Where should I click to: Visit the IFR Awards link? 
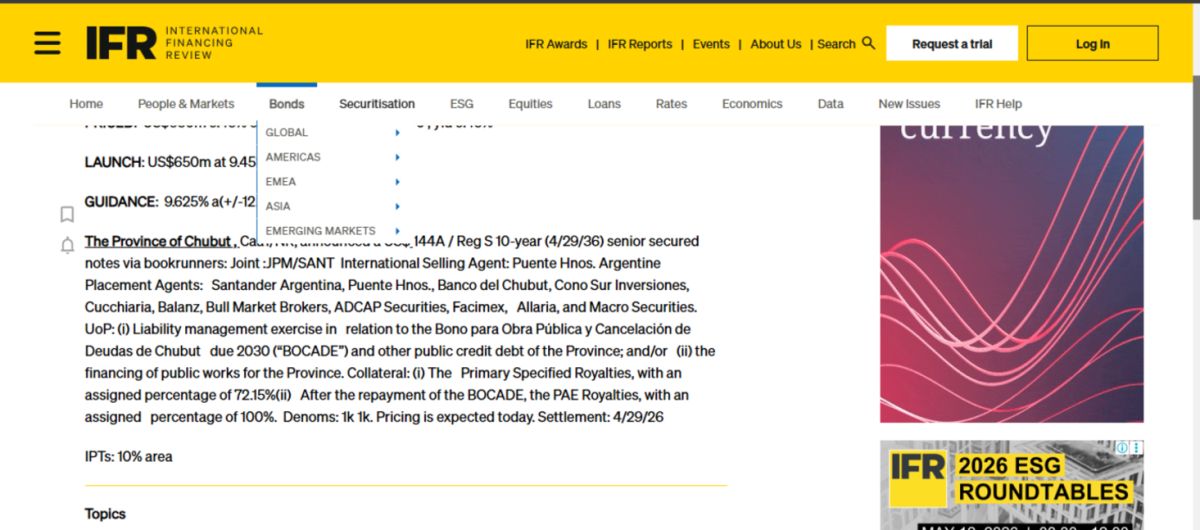point(556,44)
